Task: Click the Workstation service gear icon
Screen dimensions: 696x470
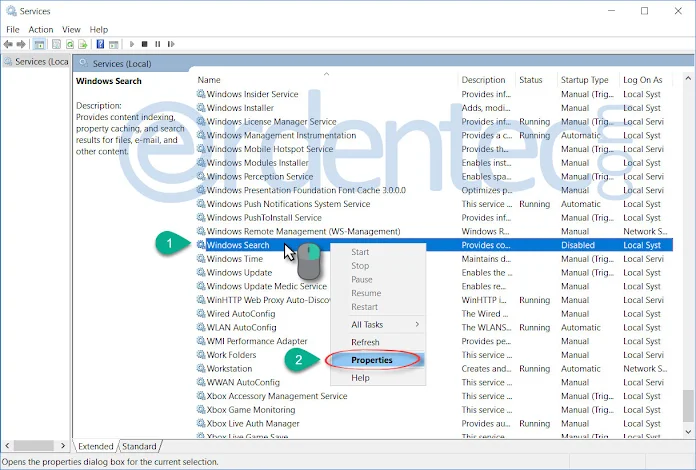Action: coord(201,368)
